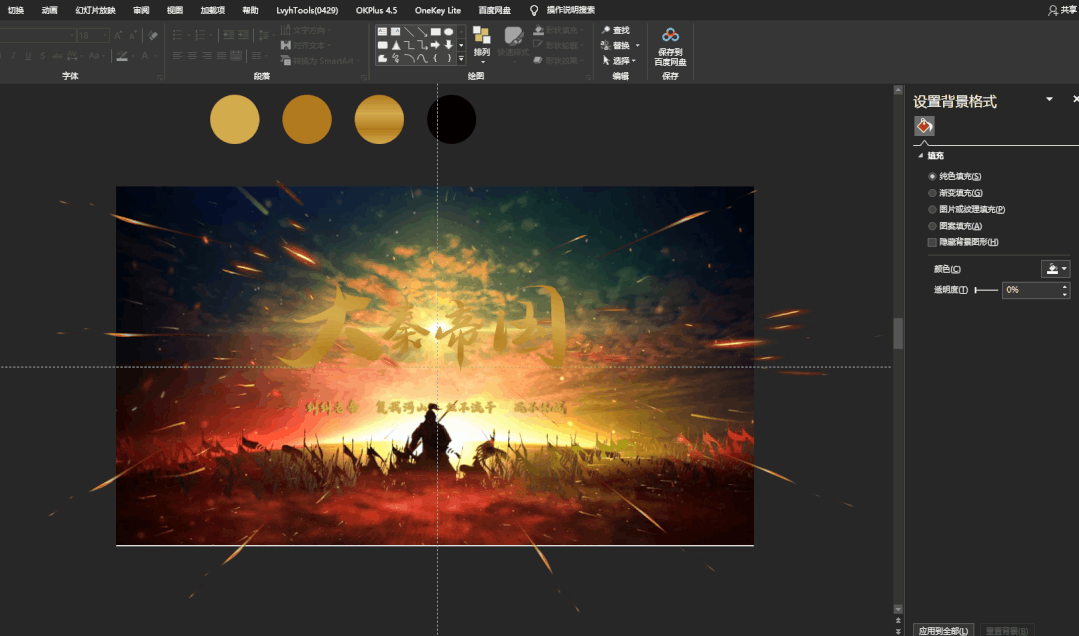
Task: Choose the right brace shape
Action: (x=449, y=58)
